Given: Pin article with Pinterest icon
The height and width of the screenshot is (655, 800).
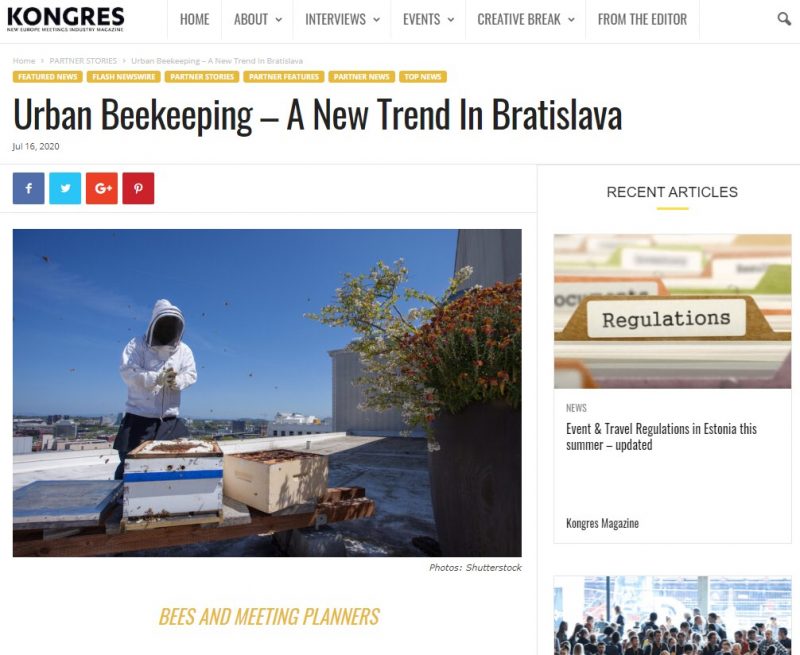Looking at the screenshot, I should coord(138,188).
